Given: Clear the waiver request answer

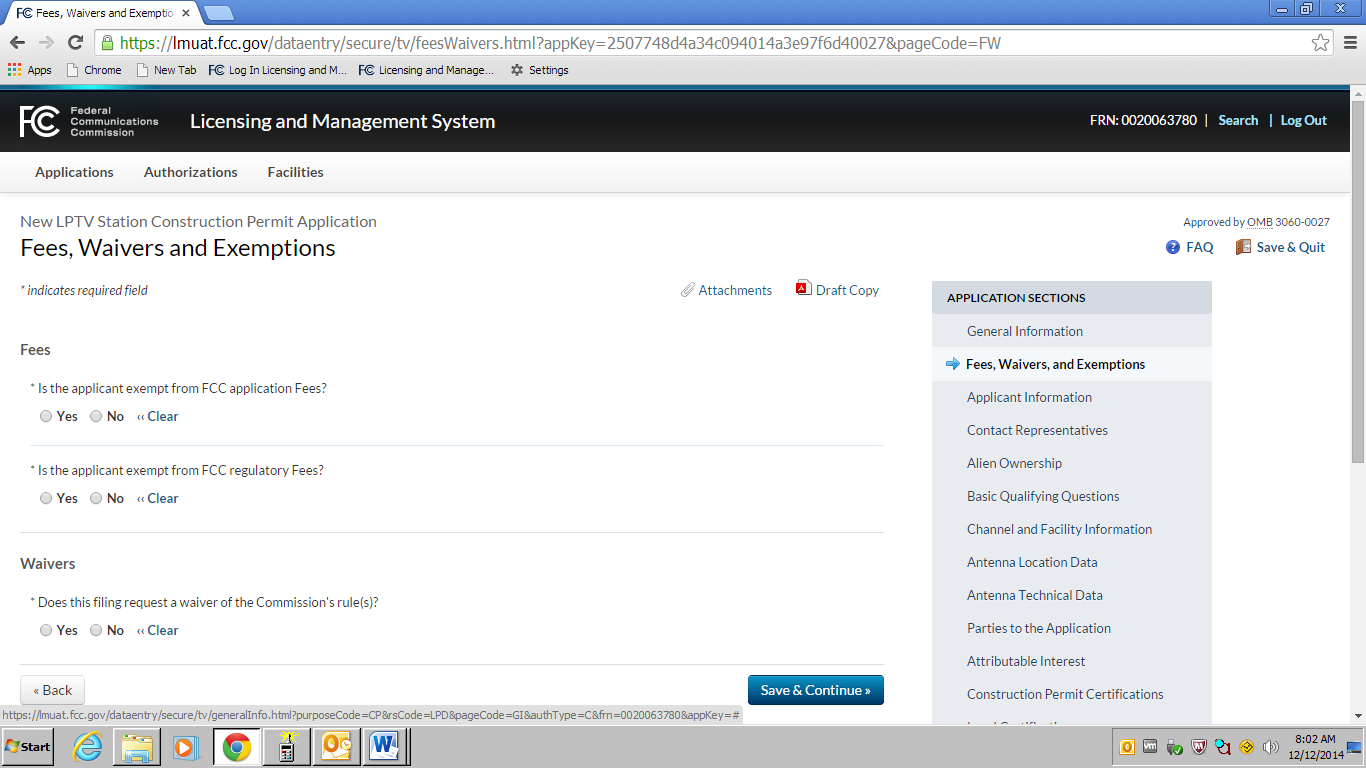Looking at the screenshot, I should 158,630.
